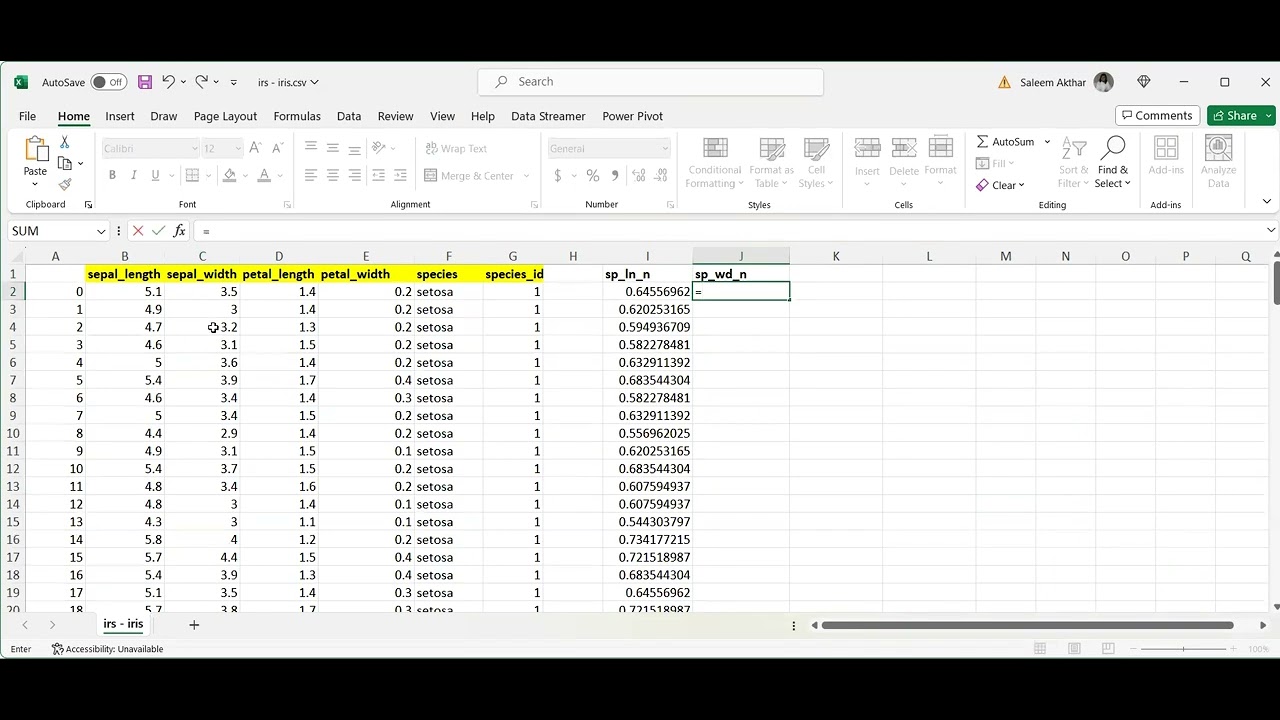
Task: Click the Save icon in title bar
Action: [145, 82]
